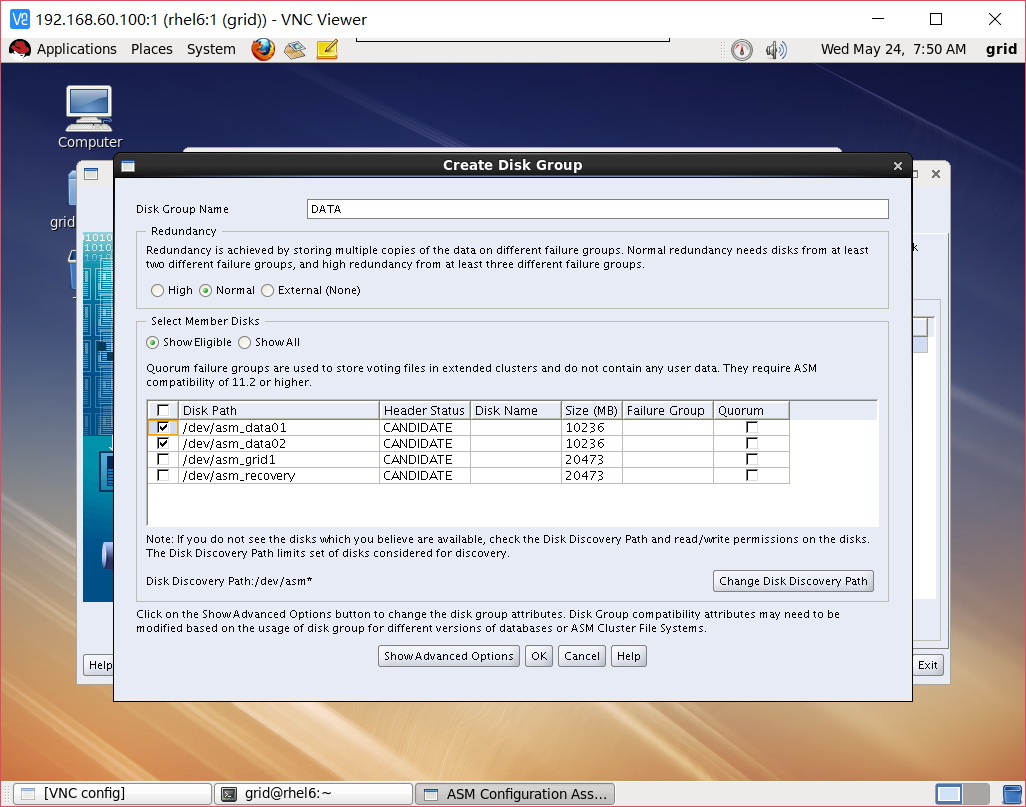
Task: Click Change Disk Discovery Path
Action: tap(793, 581)
